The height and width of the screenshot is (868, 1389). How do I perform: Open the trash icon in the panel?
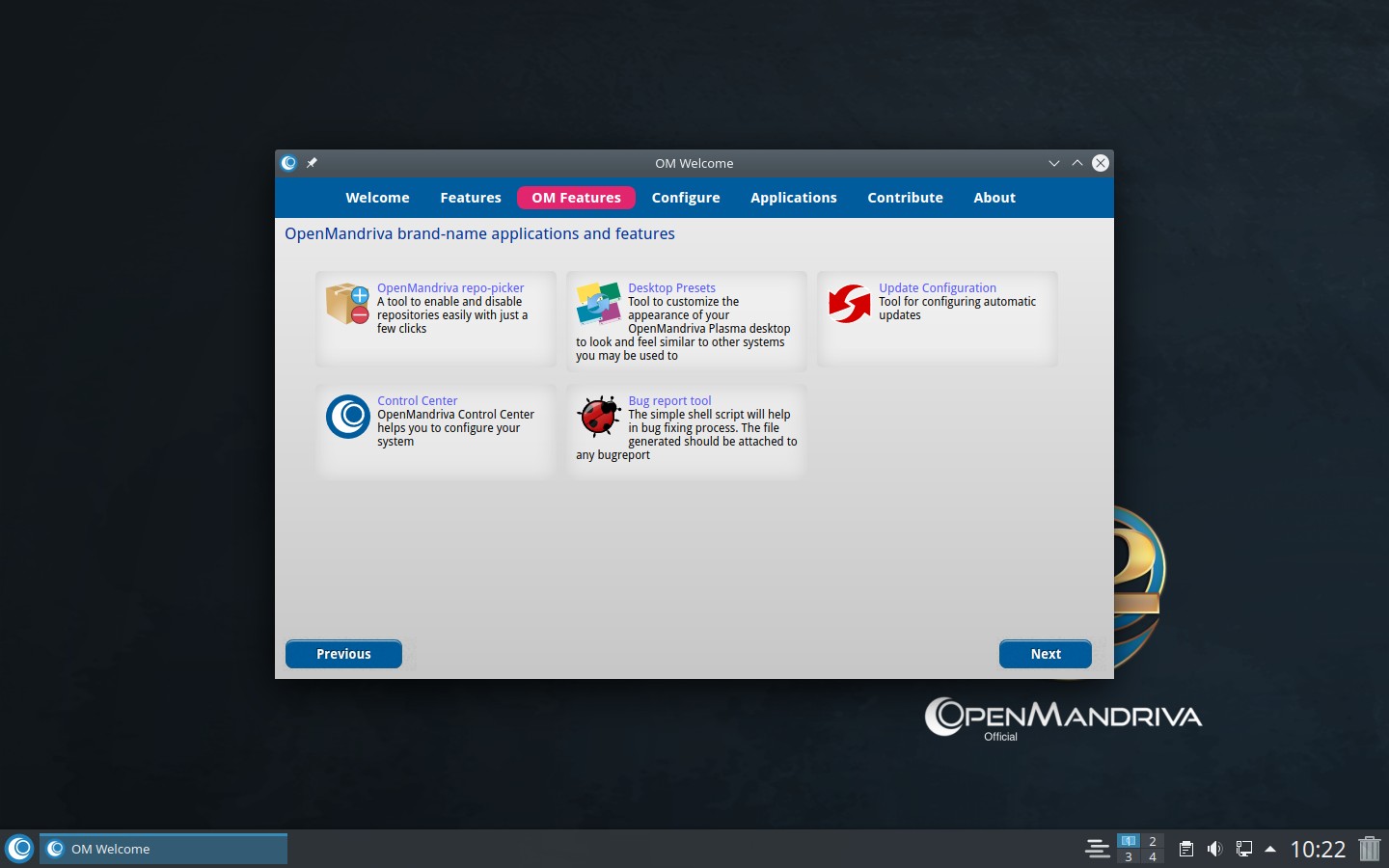coord(1370,849)
